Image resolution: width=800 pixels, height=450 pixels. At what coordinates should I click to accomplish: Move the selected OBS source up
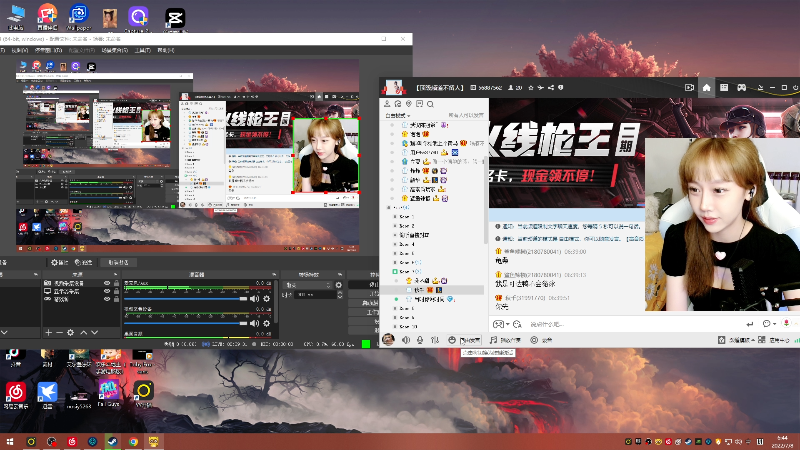pos(84,332)
